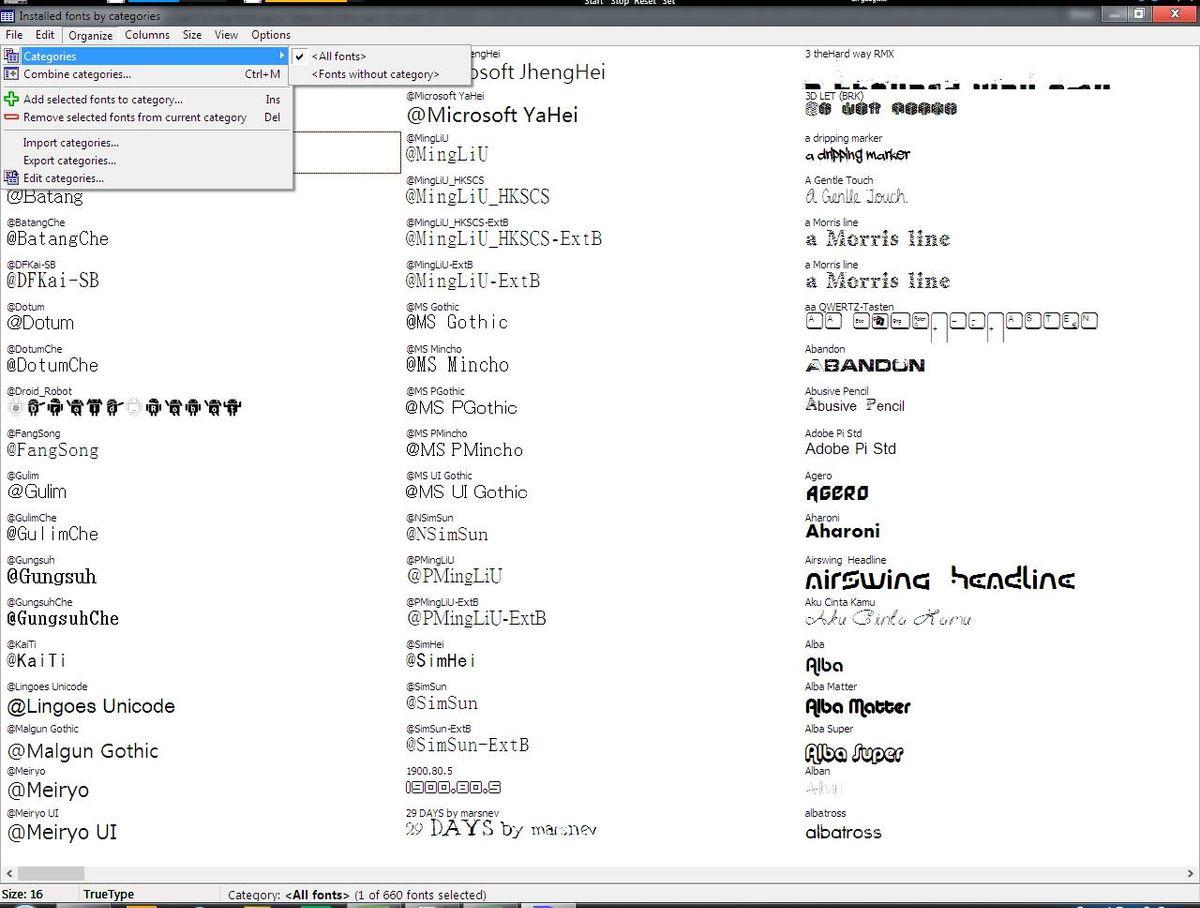Expand the Categories submenu arrow
The width and height of the screenshot is (1200, 908).
(282, 57)
